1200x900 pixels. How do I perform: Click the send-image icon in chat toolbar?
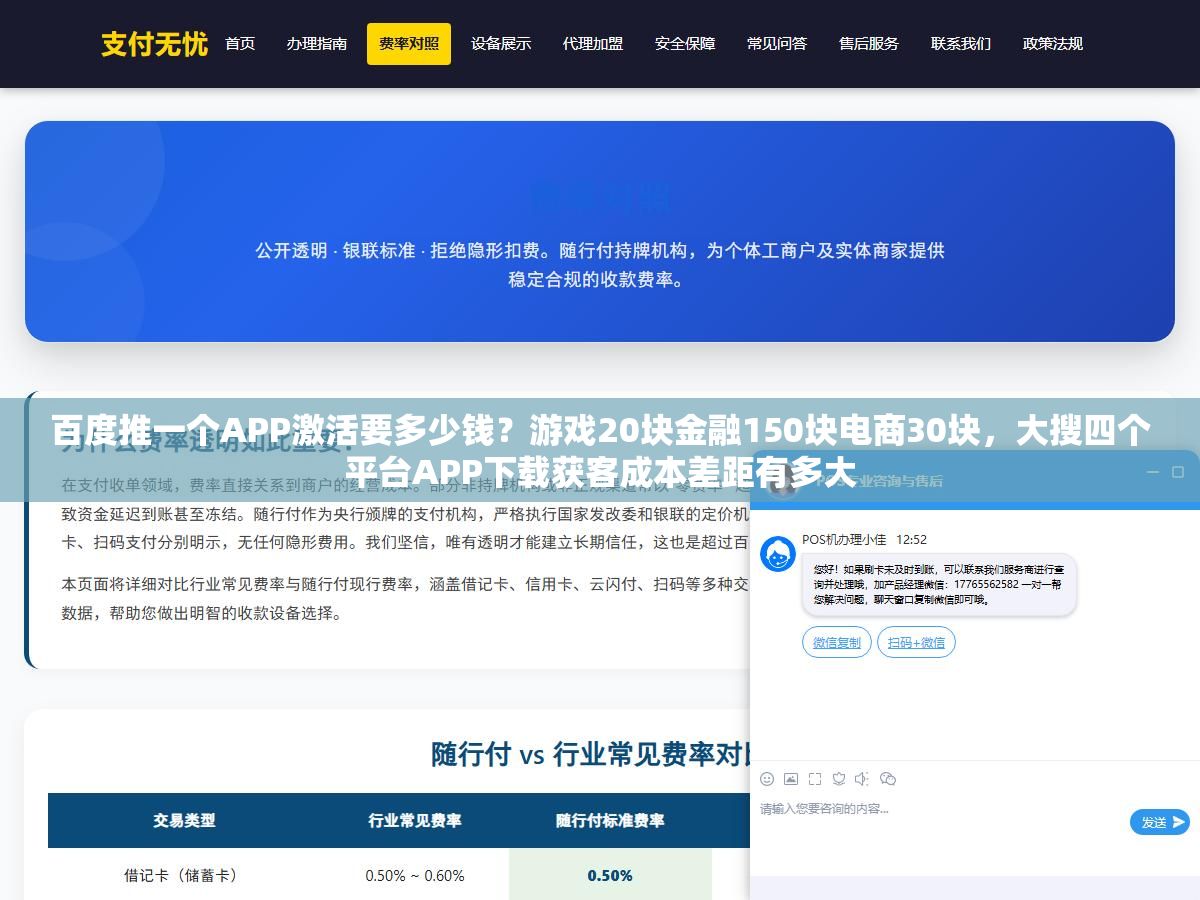pyautogui.click(x=791, y=779)
